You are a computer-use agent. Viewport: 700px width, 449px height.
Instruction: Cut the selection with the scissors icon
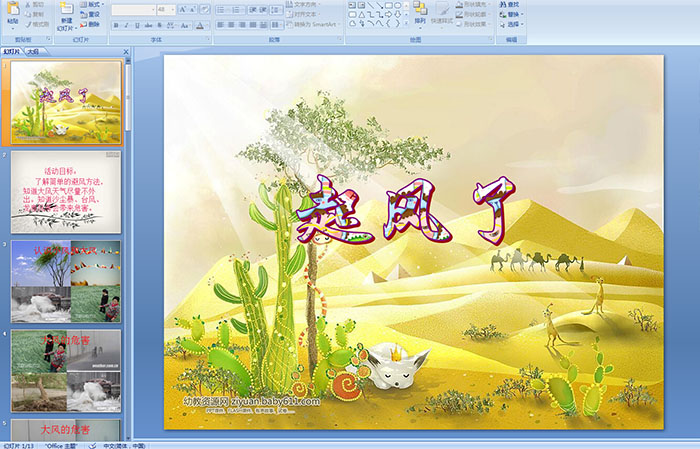click(29, 4)
